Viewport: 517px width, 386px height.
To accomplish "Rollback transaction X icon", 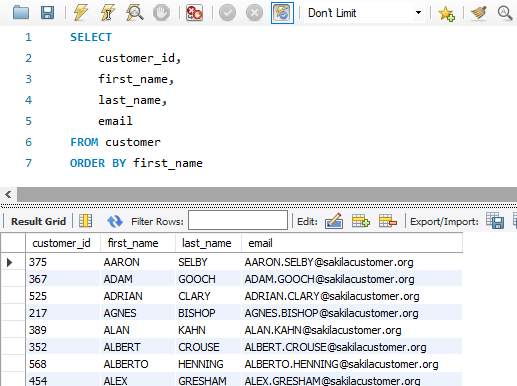I will pyautogui.click(x=254, y=13).
